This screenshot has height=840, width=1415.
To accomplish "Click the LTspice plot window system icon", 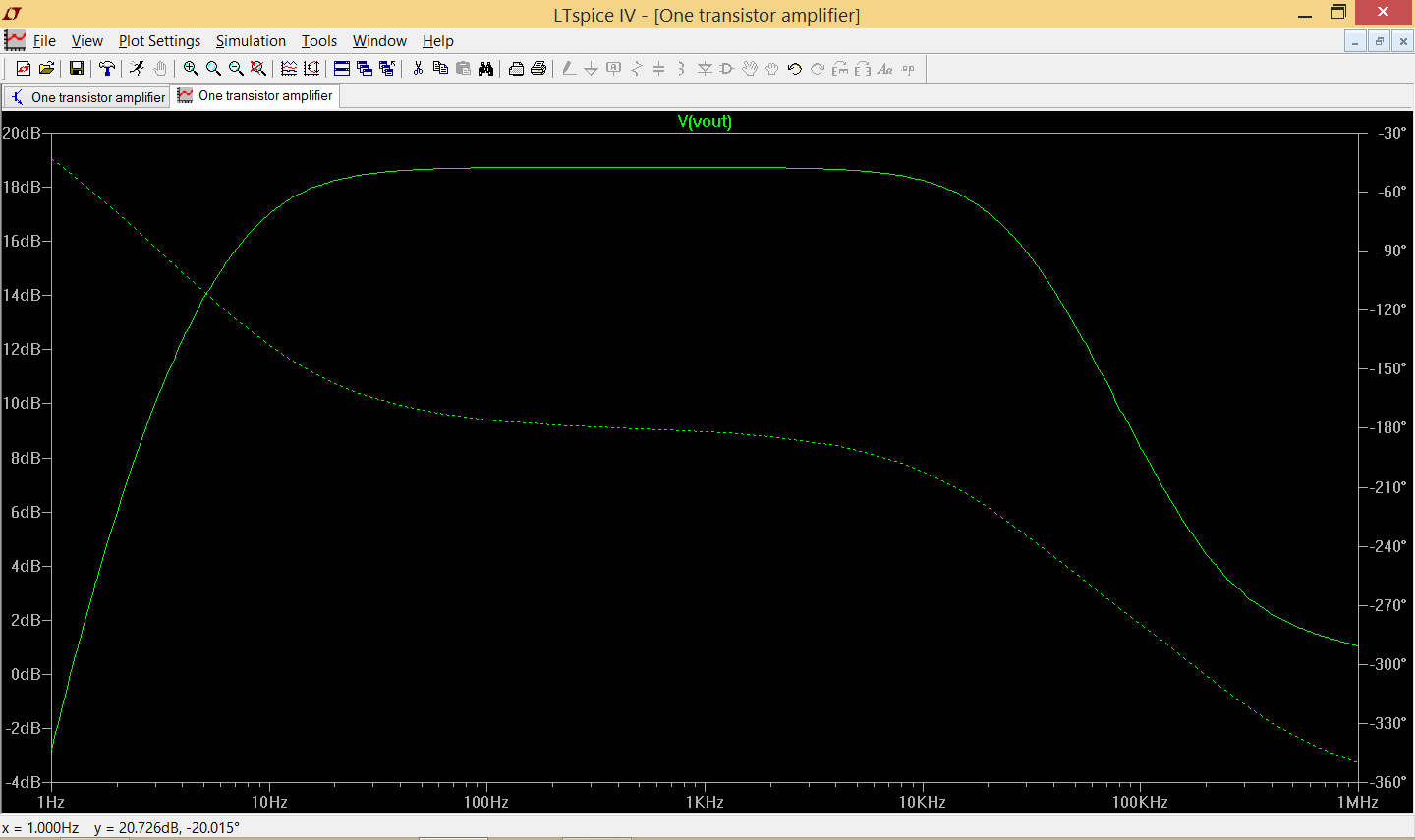I will point(15,40).
